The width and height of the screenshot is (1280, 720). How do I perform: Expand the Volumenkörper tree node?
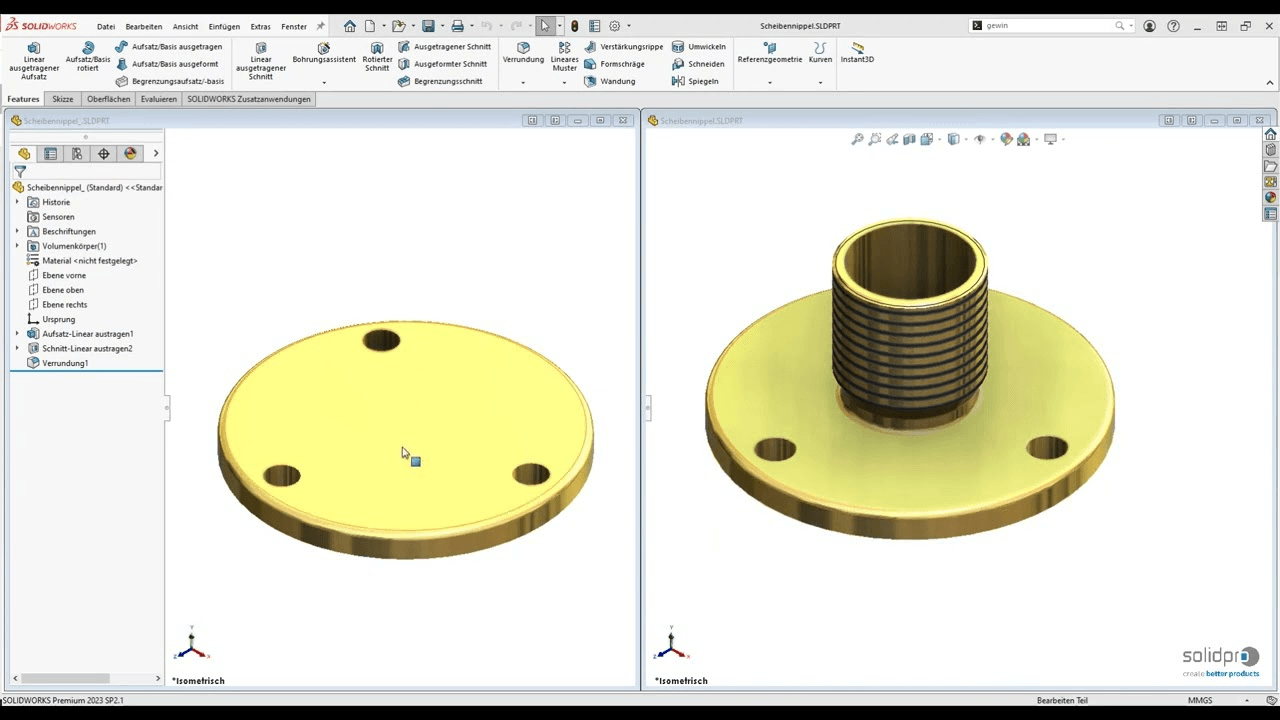coord(16,246)
